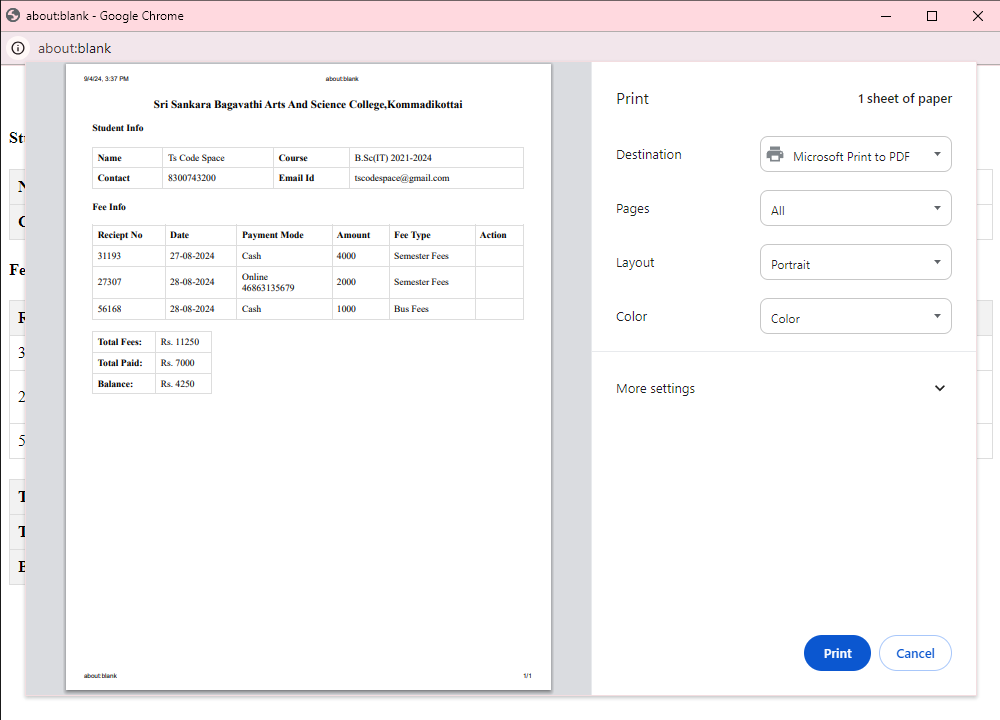Click the Destination dropdown arrow
Viewport: 1000px width, 720px height.
(937, 155)
